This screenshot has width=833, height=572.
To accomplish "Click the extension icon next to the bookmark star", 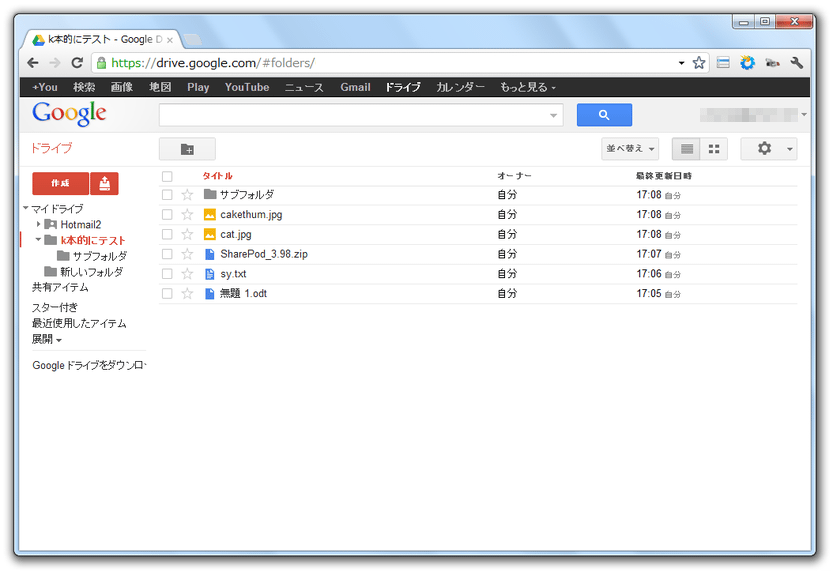I will tap(723, 63).
